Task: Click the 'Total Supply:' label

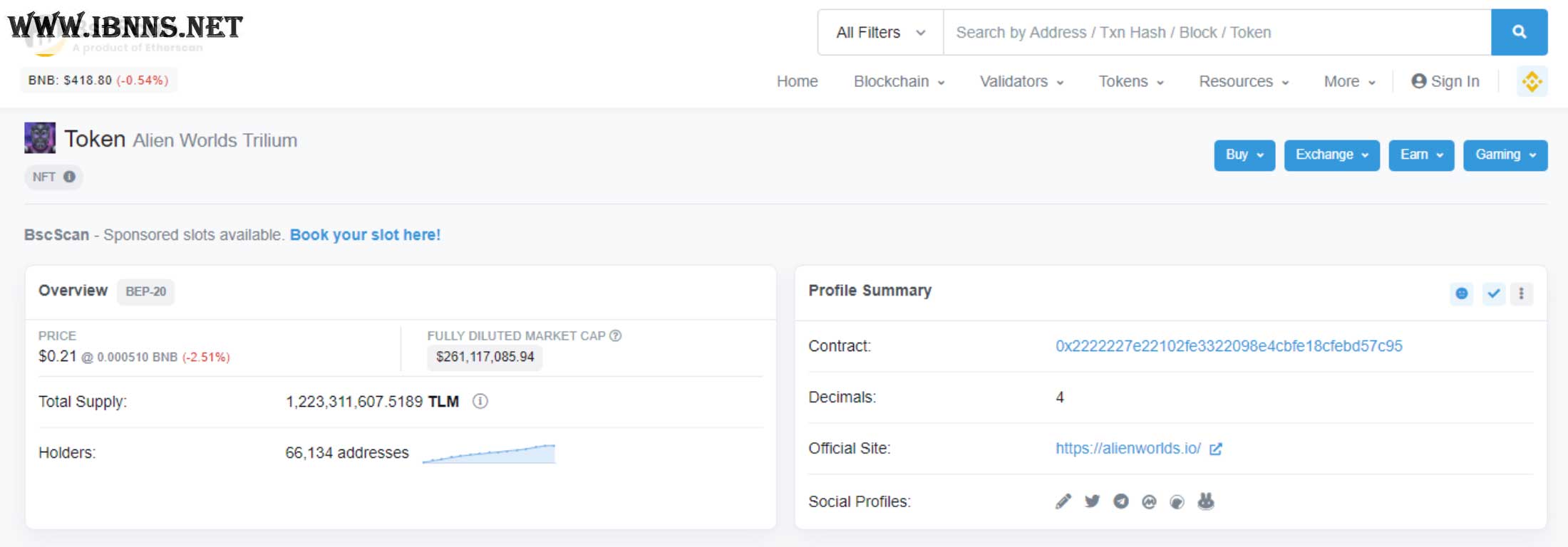Action: tap(83, 402)
